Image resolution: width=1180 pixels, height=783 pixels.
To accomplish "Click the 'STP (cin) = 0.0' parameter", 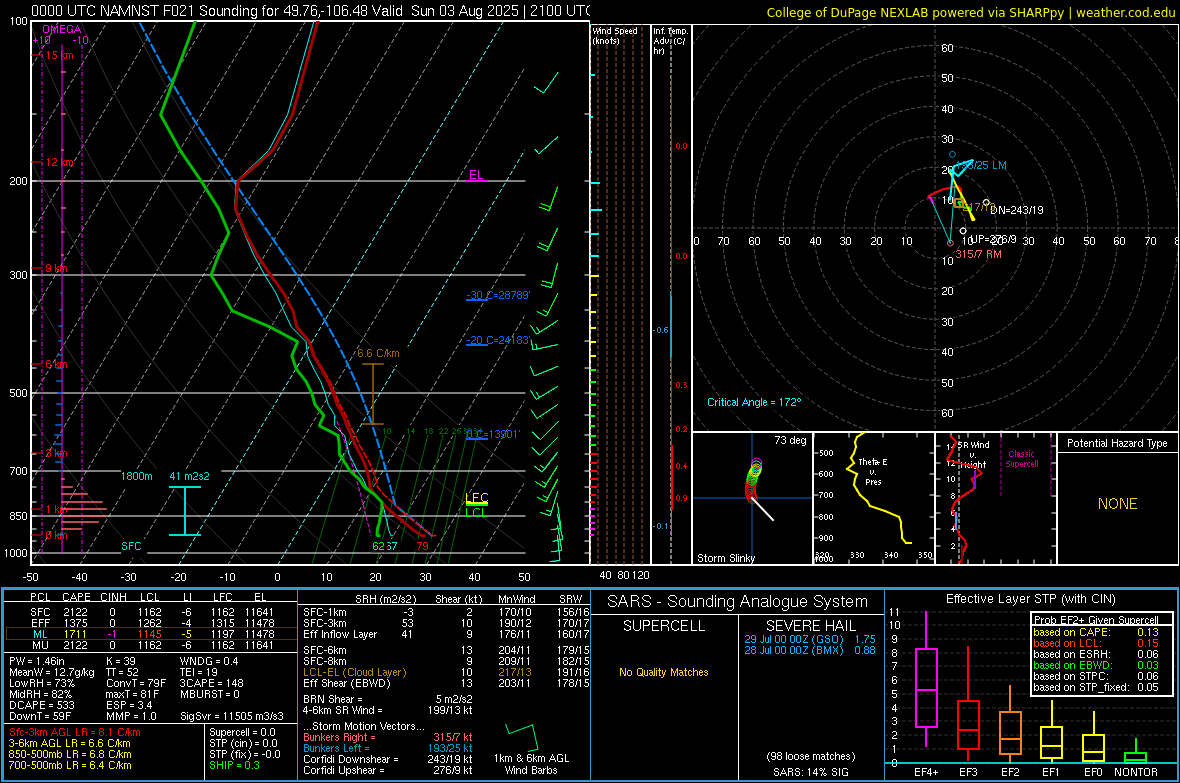I will [242, 744].
